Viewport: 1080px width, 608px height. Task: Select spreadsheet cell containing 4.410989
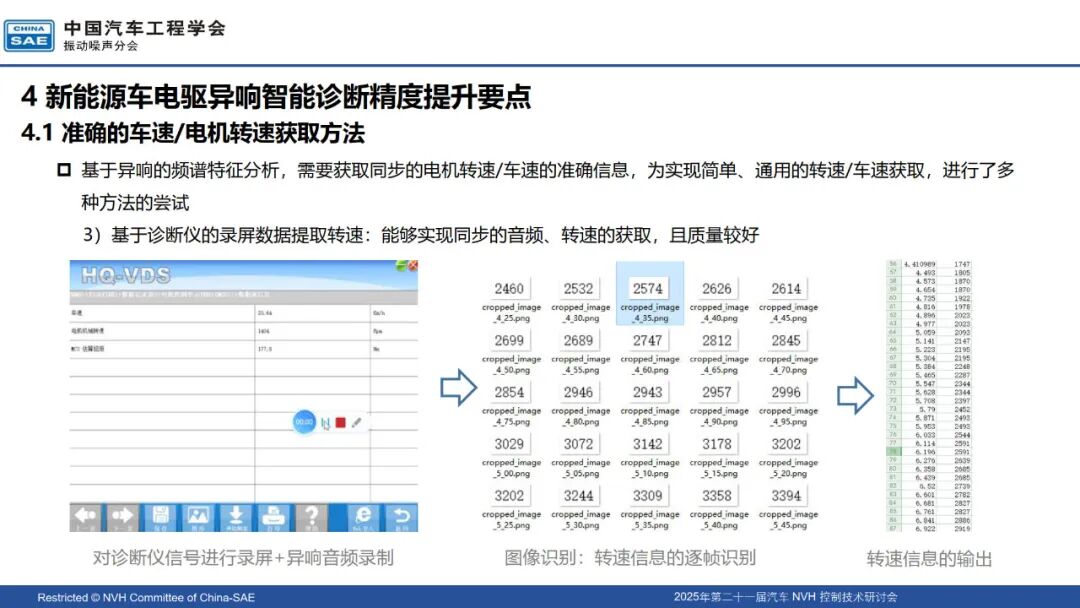tap(920, 264)
